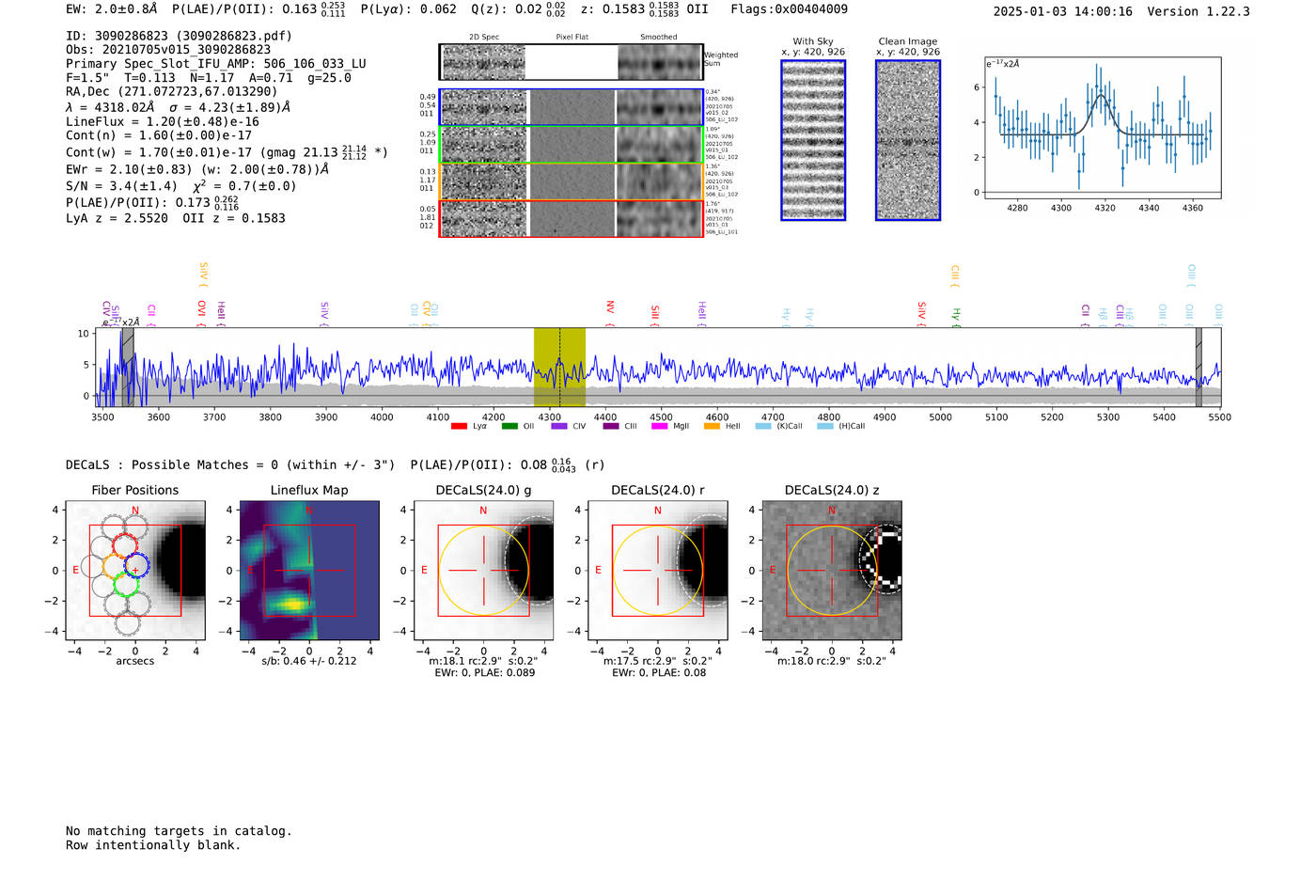Open the Fiber Positions plot

(135, 571)
